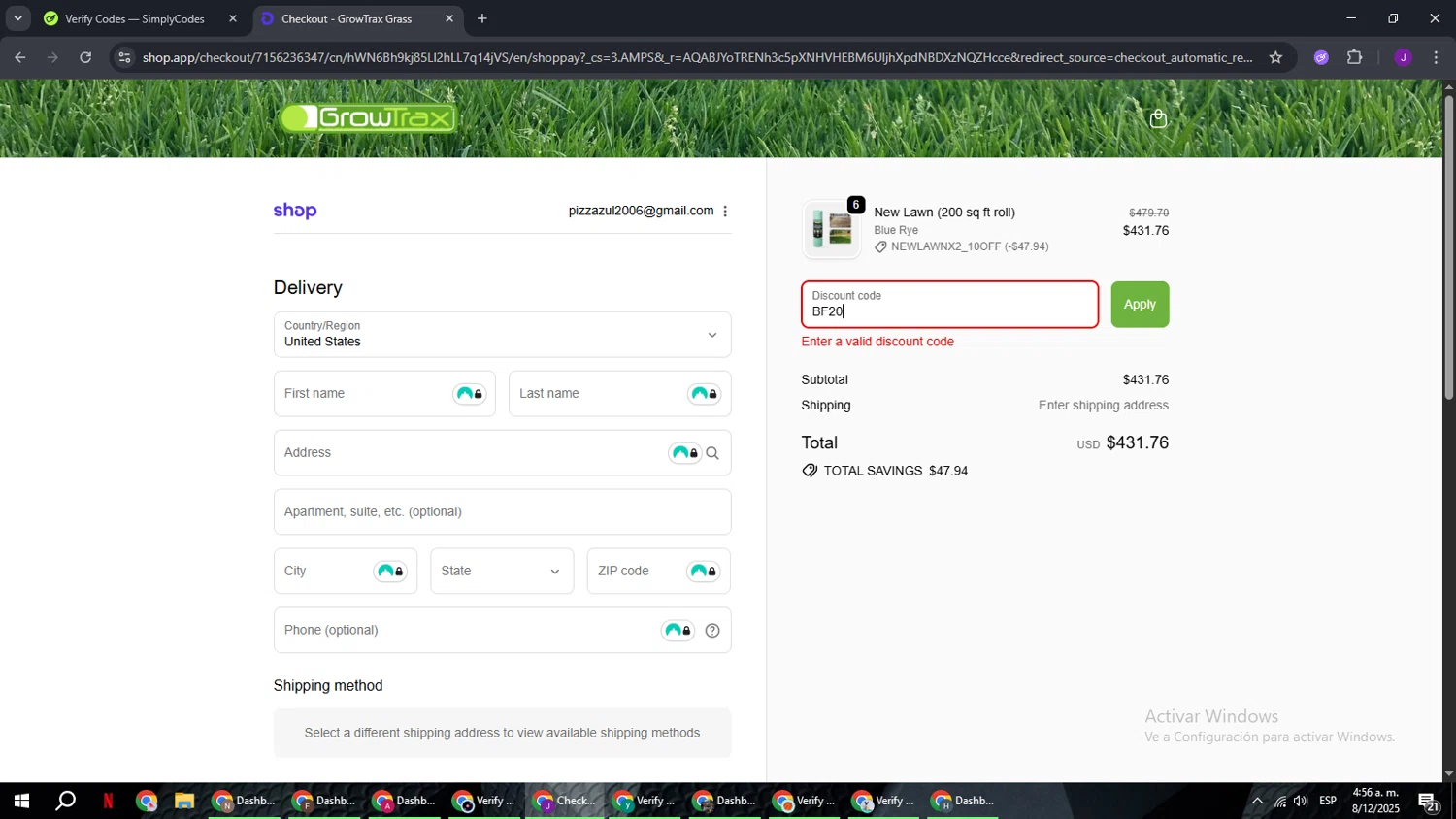This screenshot has height=819, width=1456.
Task: Click the browser forward arrow
Action: tap(52, 57)
